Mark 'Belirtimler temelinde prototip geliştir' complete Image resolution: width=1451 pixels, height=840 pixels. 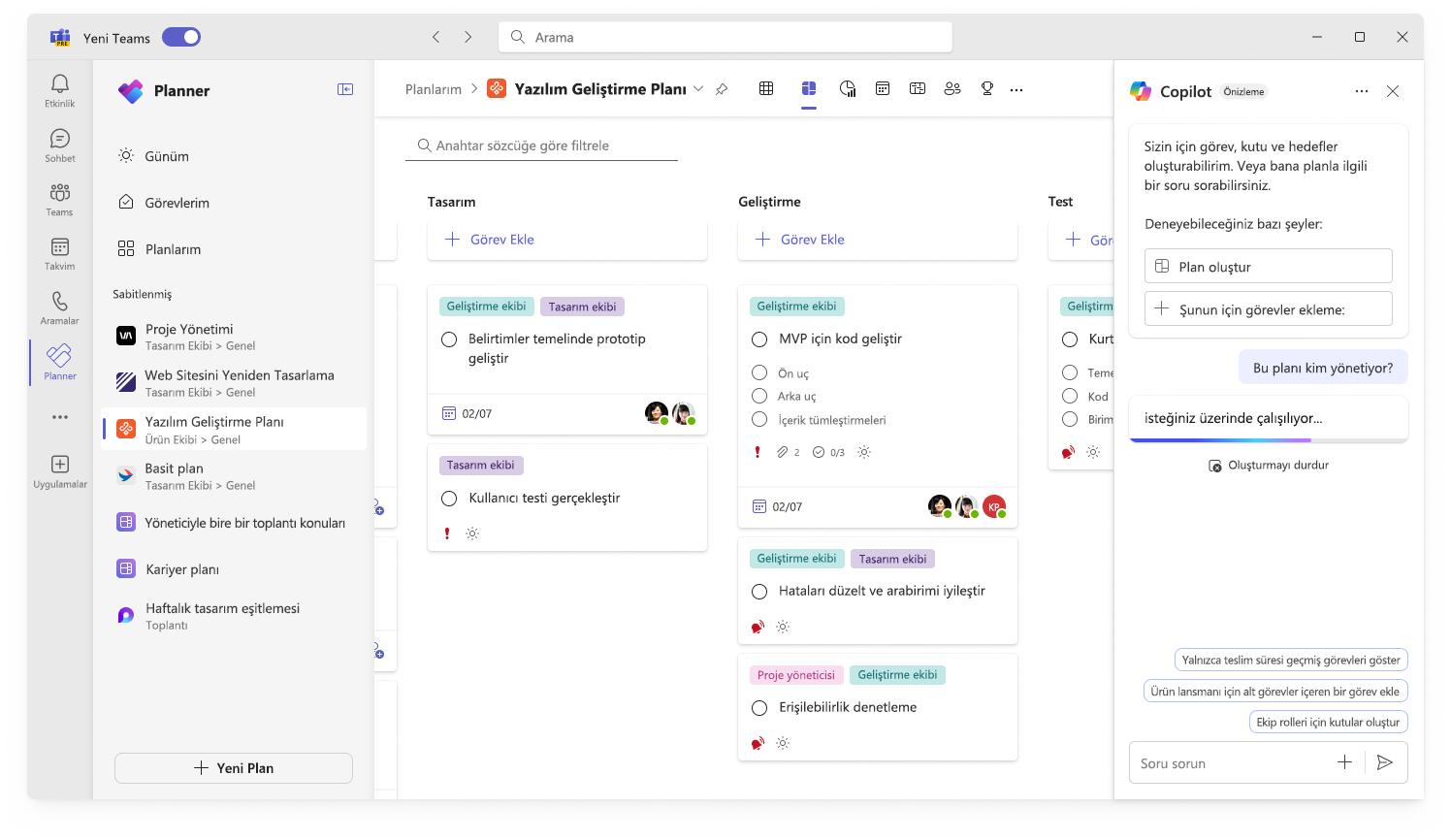tap(449, 339)
